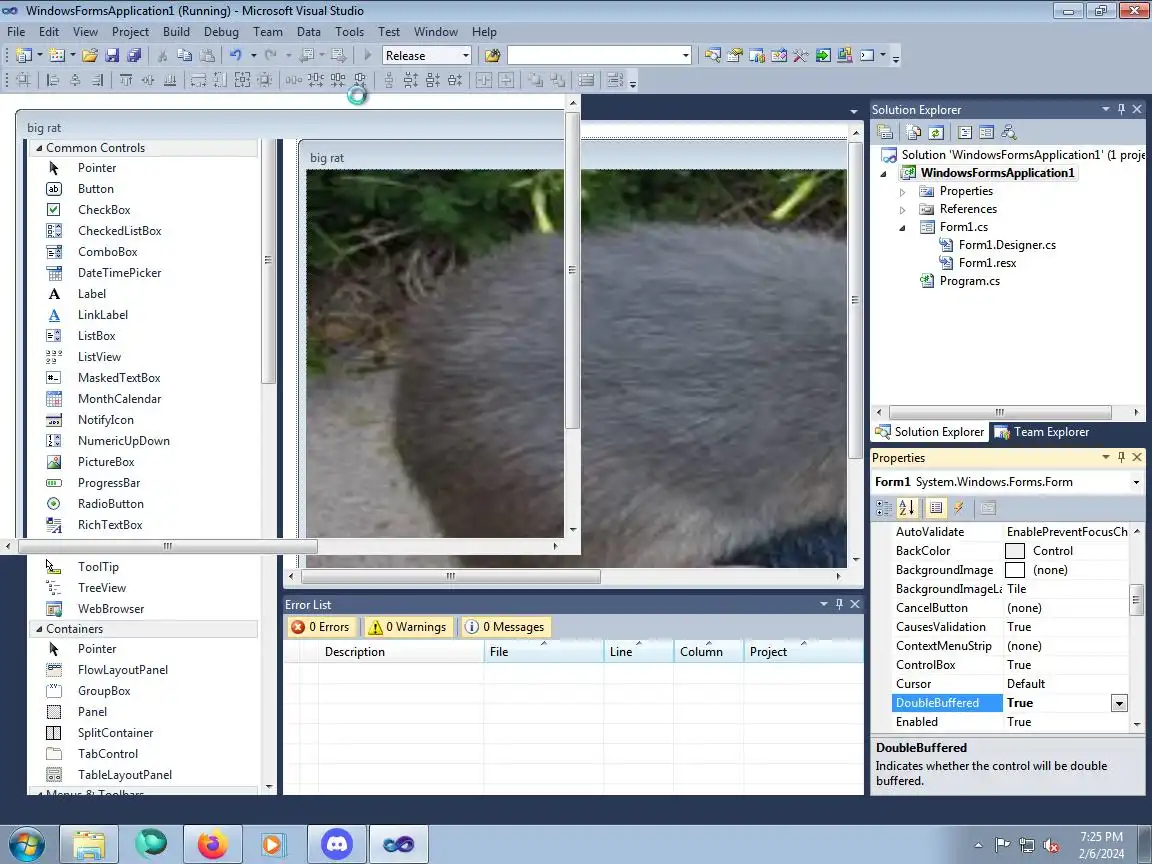Click View Code icon in Solution Explorer
This screenshot has height=864, width=1152.
[965, 132]
